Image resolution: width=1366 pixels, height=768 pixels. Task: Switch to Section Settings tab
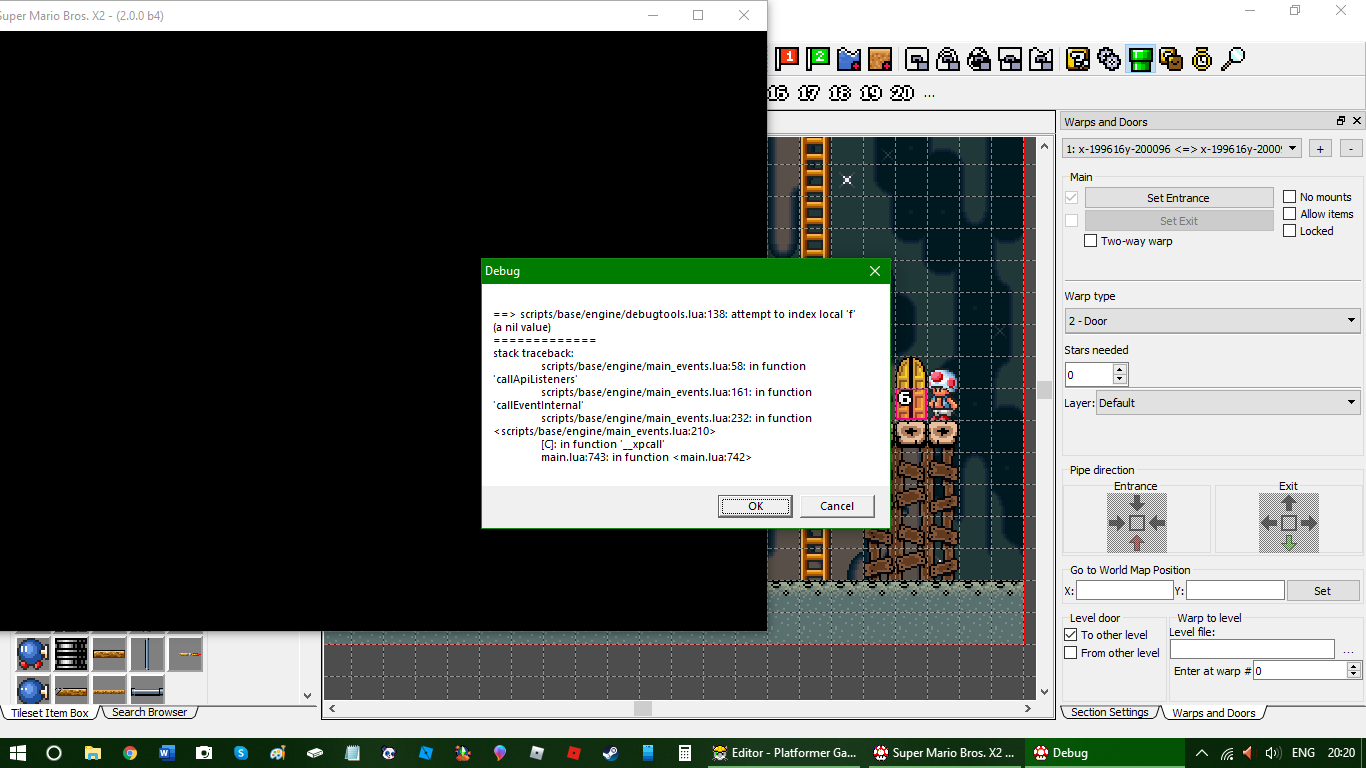tap(1109, 713)
